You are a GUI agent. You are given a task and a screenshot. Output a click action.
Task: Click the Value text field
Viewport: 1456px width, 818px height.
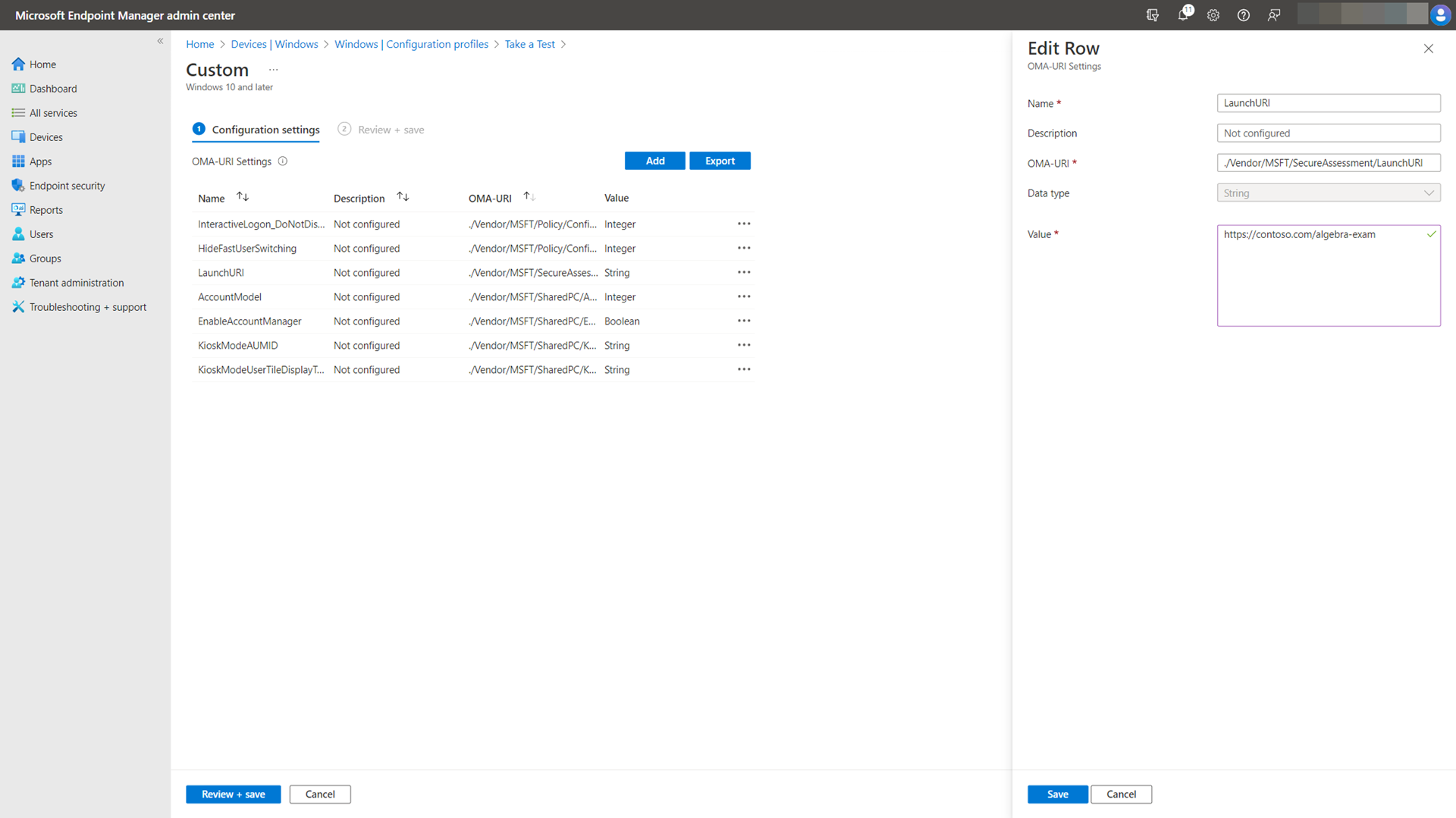[x=1327, y=275]
